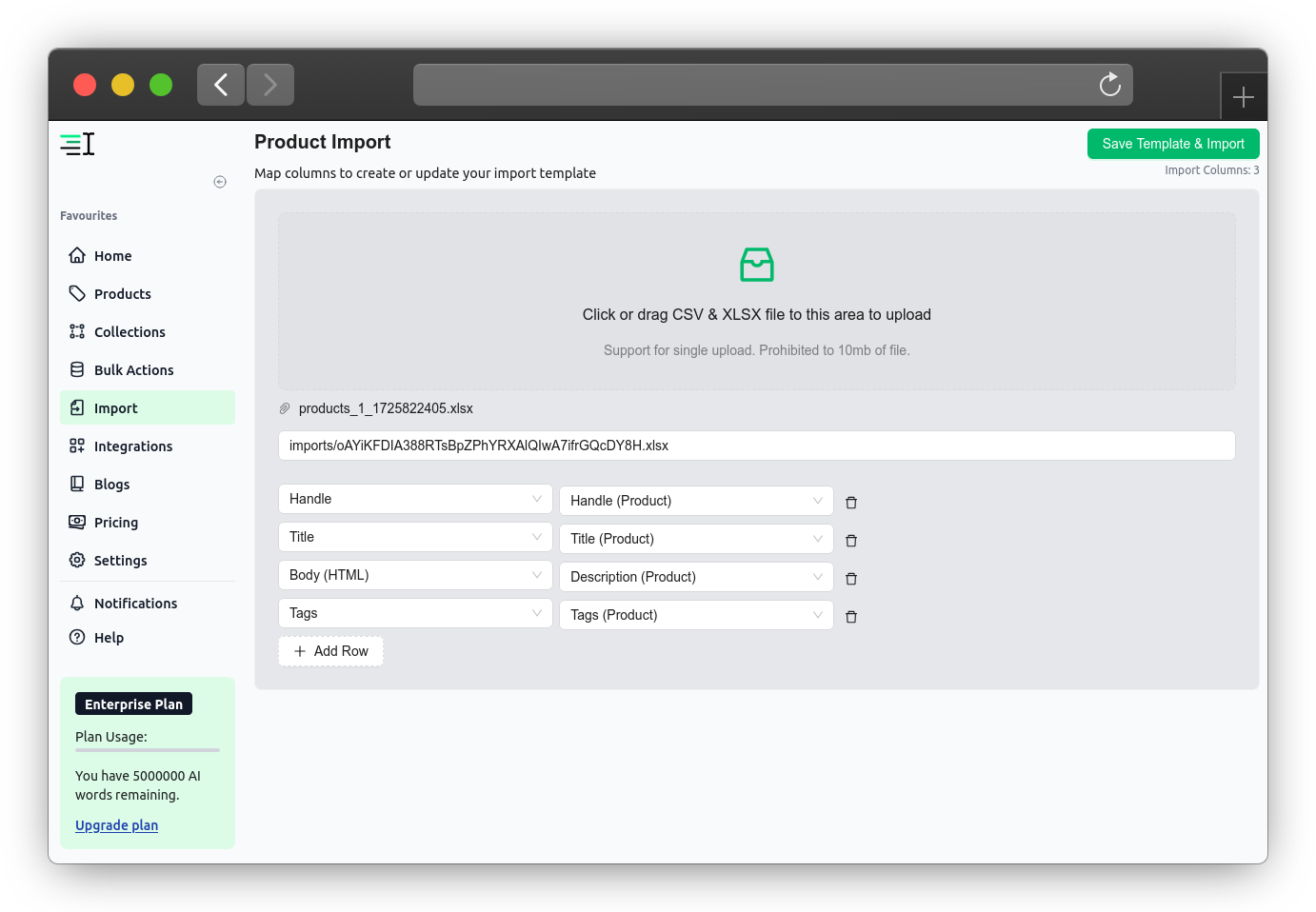Open a new browser tab
Viewport: 1316px width, 912px height.
click(1243, 97)
